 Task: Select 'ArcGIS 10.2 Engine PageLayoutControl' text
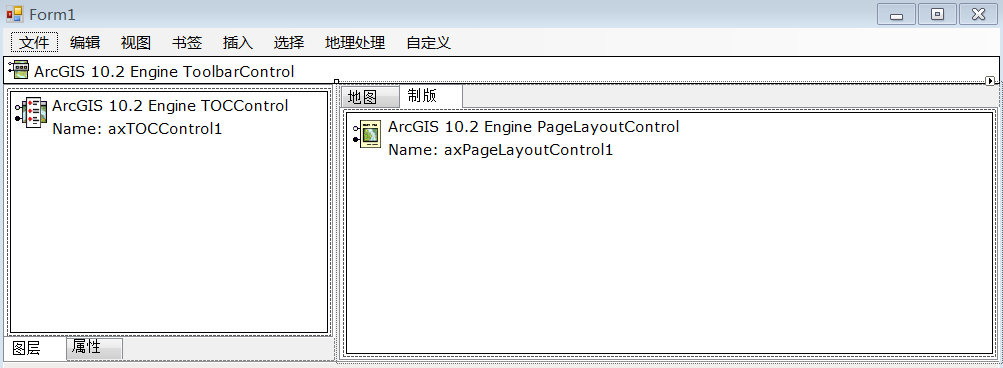click(533, 127)
